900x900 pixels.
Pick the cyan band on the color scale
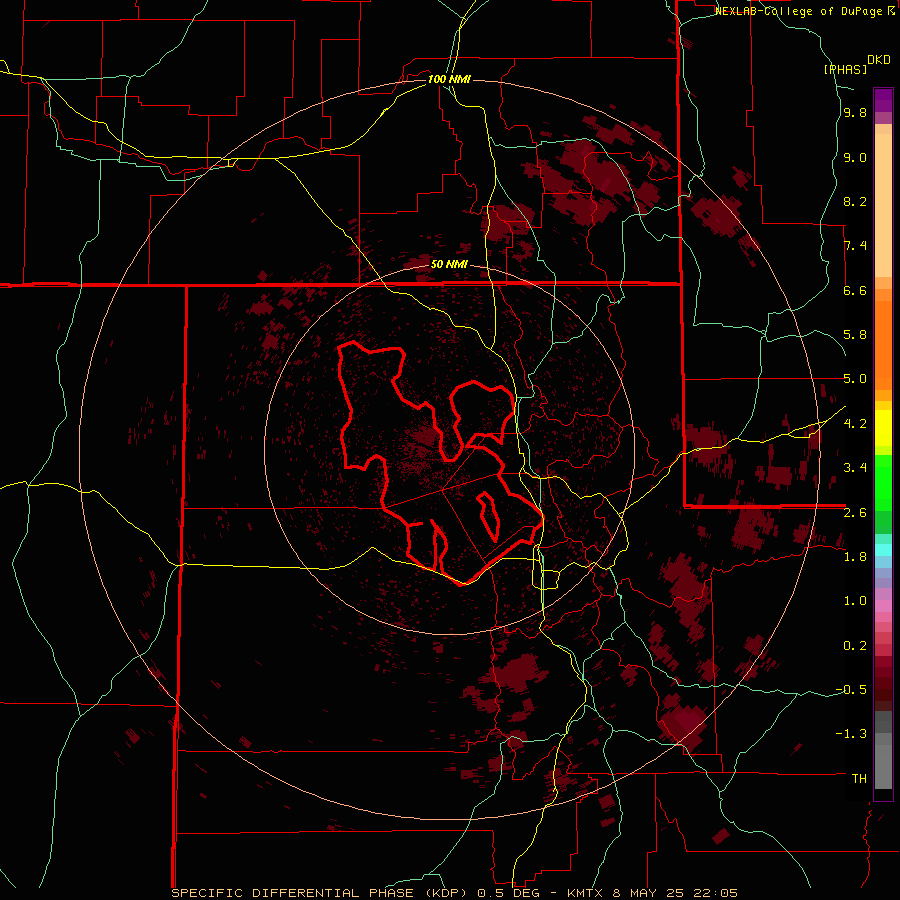(x=883, y=549)
